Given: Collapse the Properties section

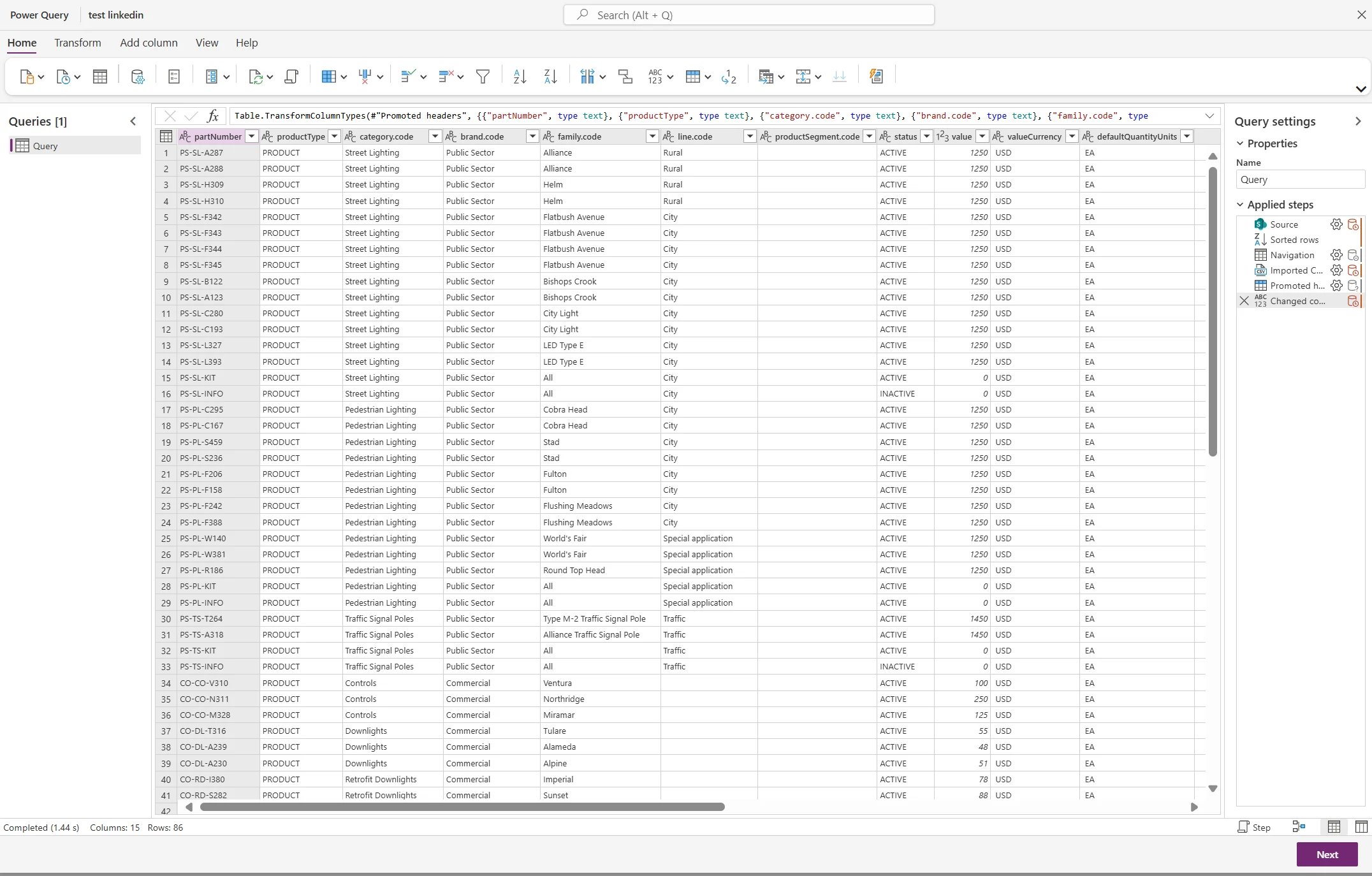Looking at the screenshot, I should coord(1240,143).
